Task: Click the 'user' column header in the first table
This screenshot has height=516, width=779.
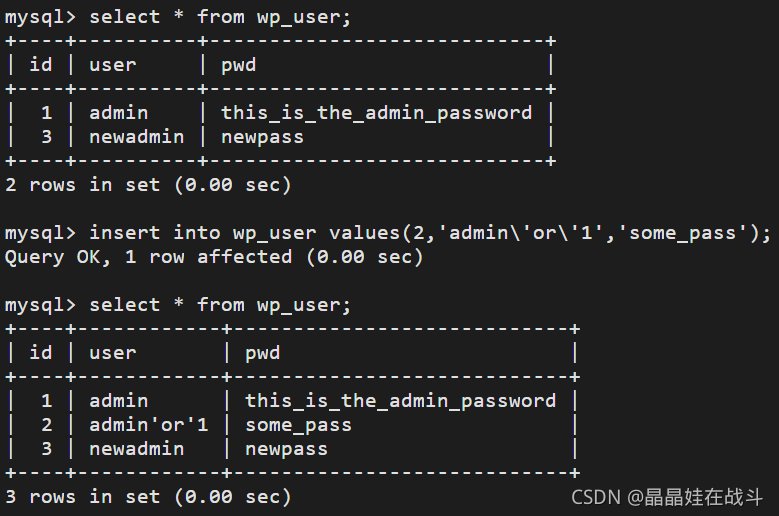Action: [x=113, y=66]
